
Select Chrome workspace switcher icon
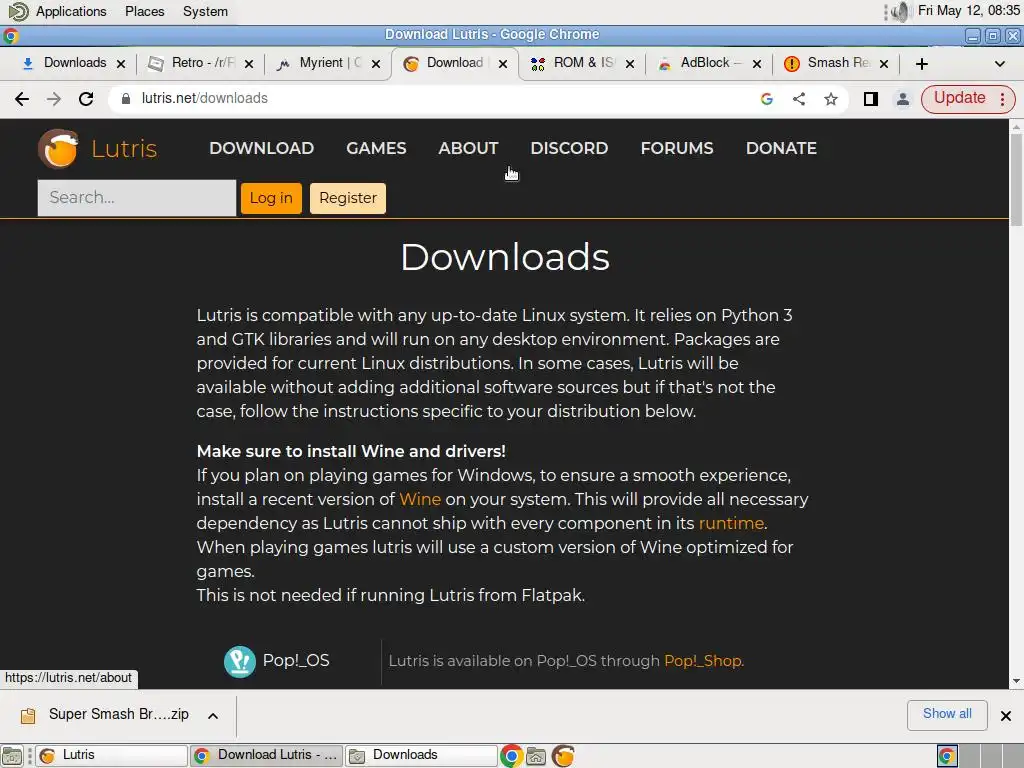947,756
